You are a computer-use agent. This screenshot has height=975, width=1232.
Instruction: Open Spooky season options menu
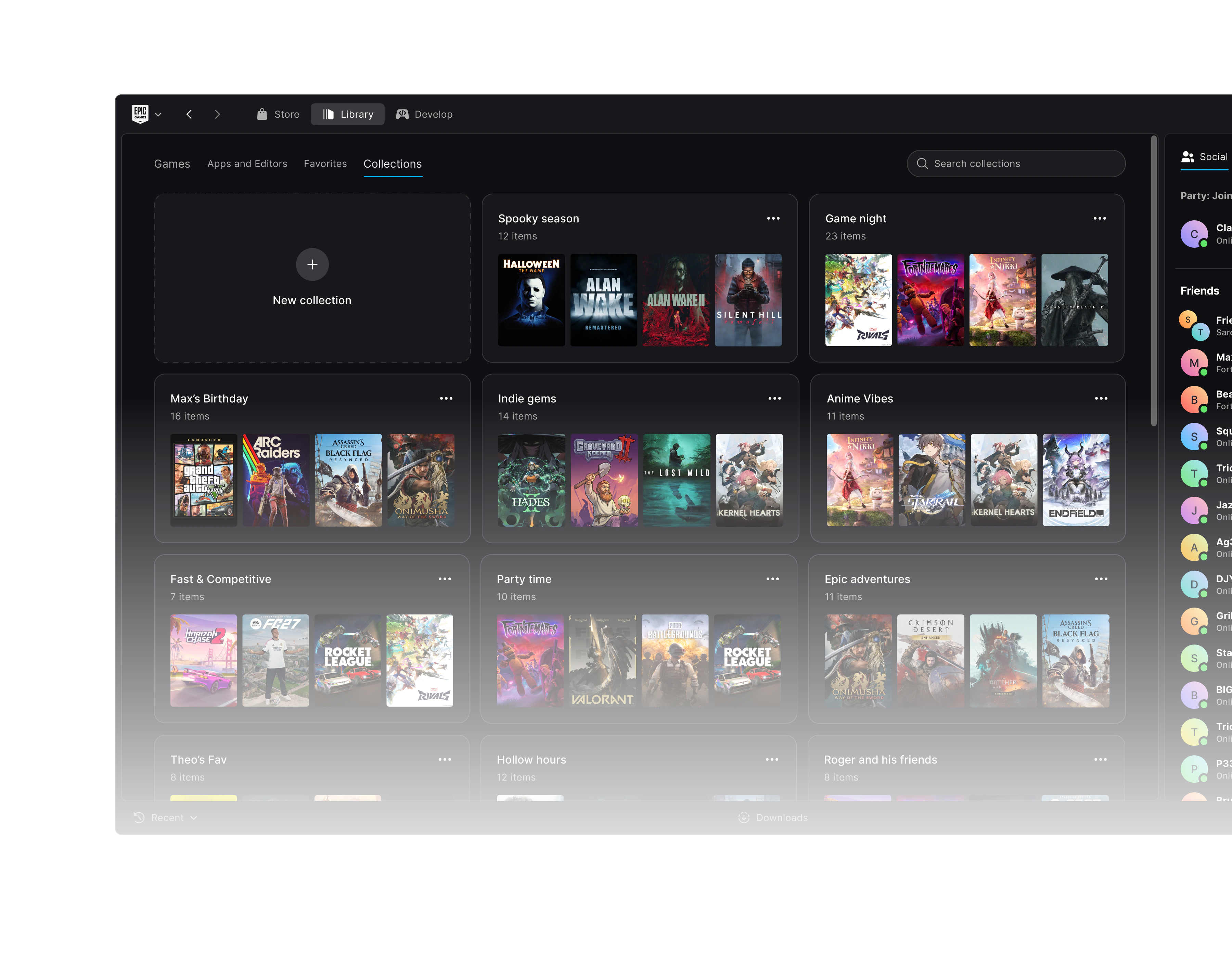pos(773,218)
